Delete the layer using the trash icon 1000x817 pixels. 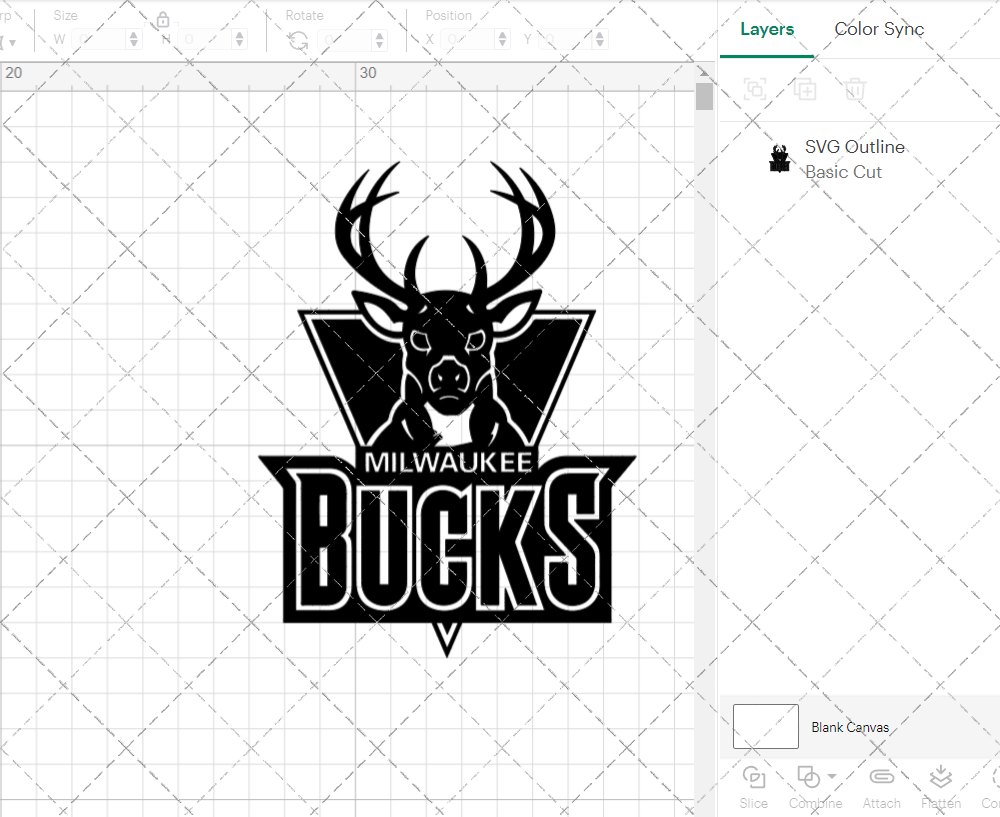click(855, 89)
